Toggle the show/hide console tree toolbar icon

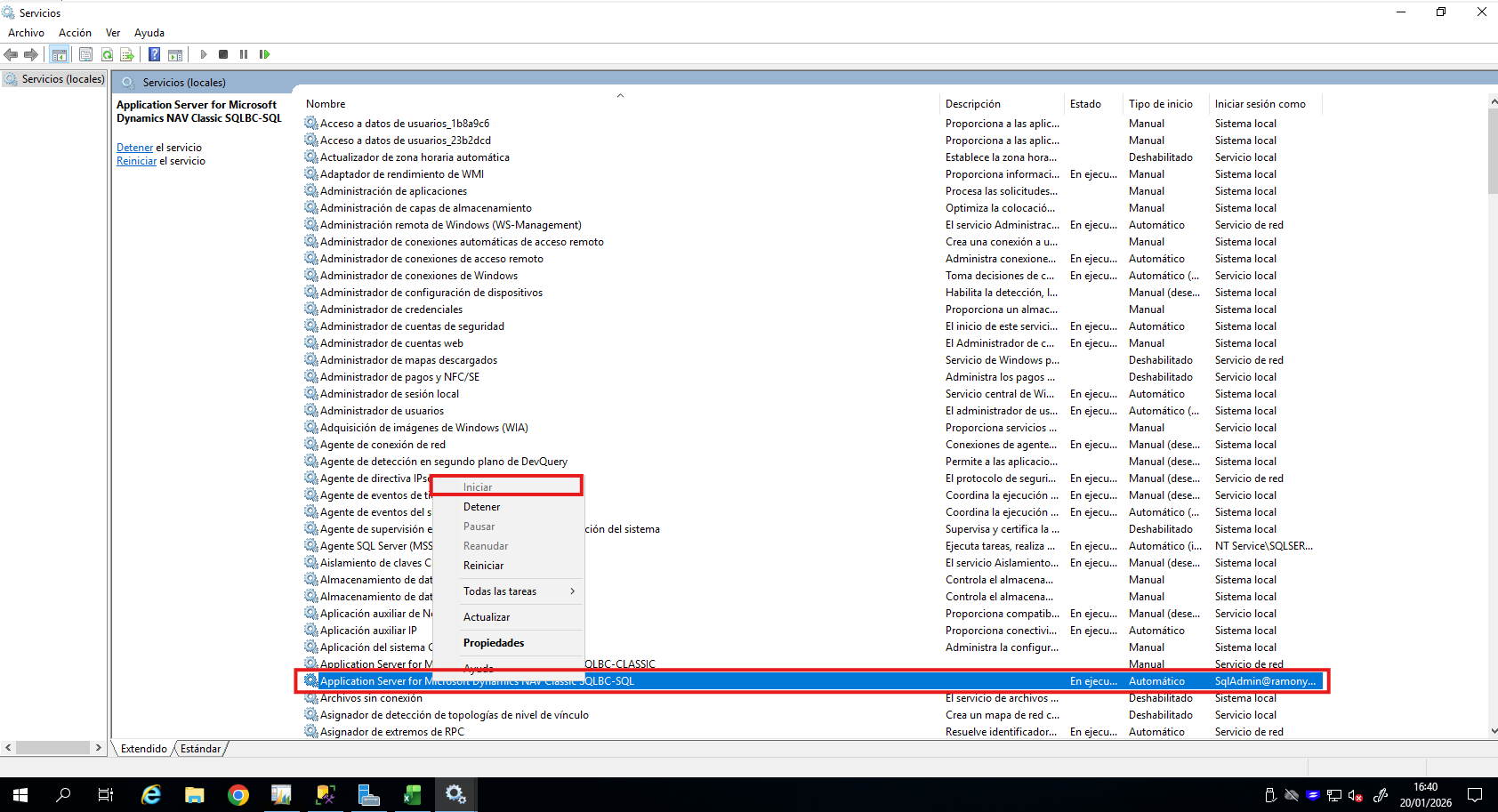pyautogui.click(x=60, y=55)
